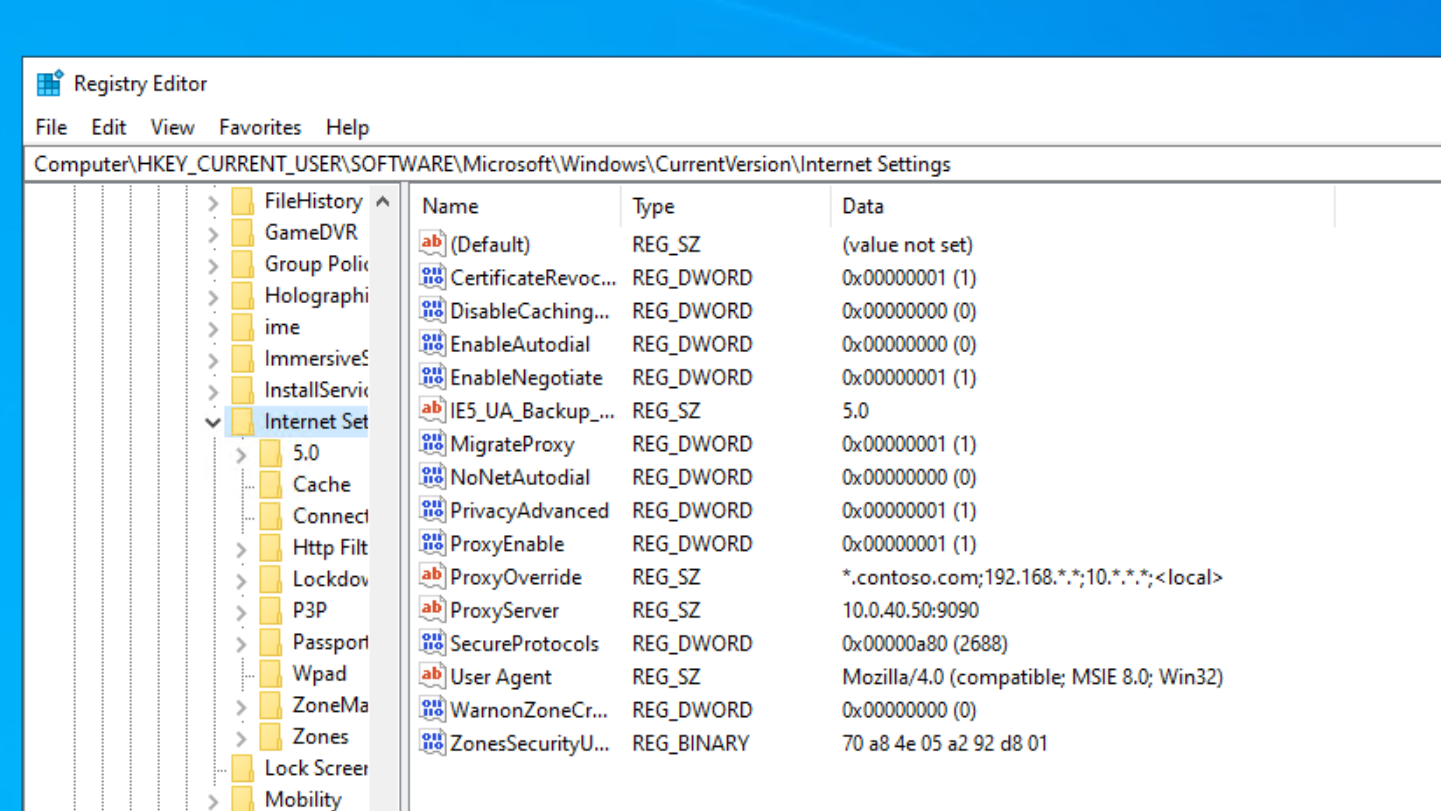Viewport: 1441px width, 811px height.
Task: Click the data 0x00000a80 (2688)
Action: point(925,643)
